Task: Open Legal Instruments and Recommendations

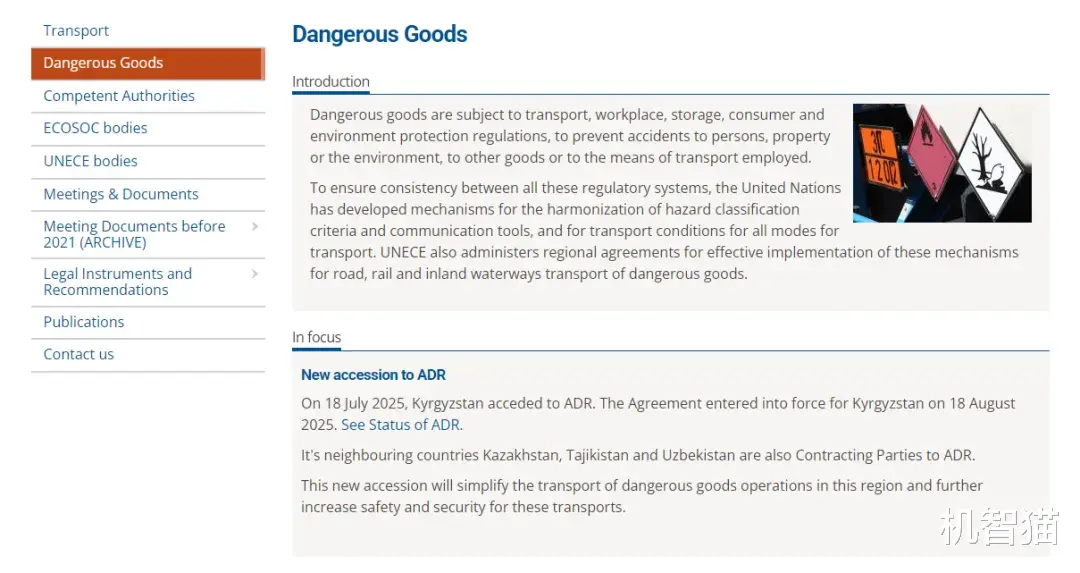Action: pos(118,282)
